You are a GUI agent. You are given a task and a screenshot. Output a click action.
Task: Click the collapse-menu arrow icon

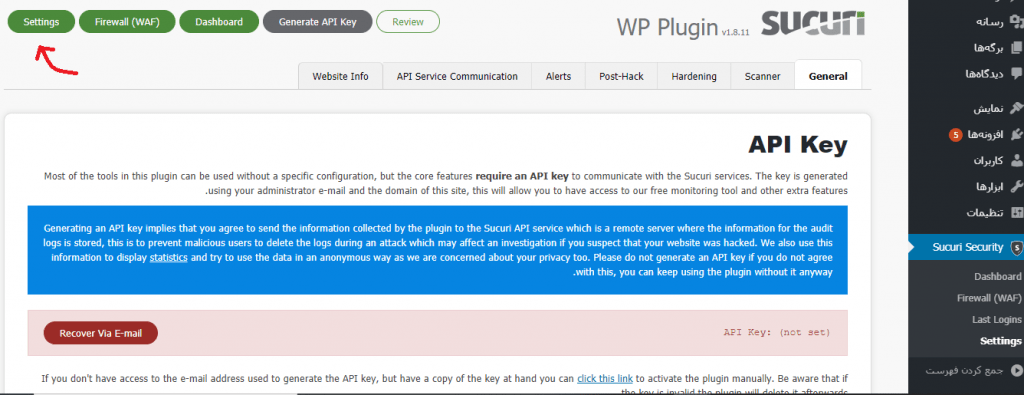pyautogui.click(x=1016, y=371)
